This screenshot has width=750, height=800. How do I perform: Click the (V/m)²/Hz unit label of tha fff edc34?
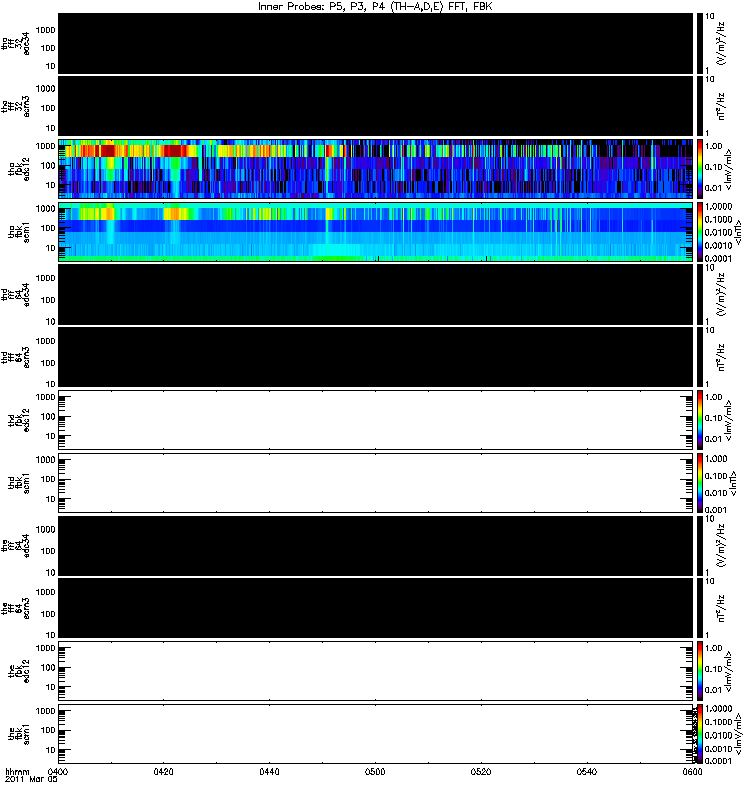pyautogui.click(x=721, y=43)
